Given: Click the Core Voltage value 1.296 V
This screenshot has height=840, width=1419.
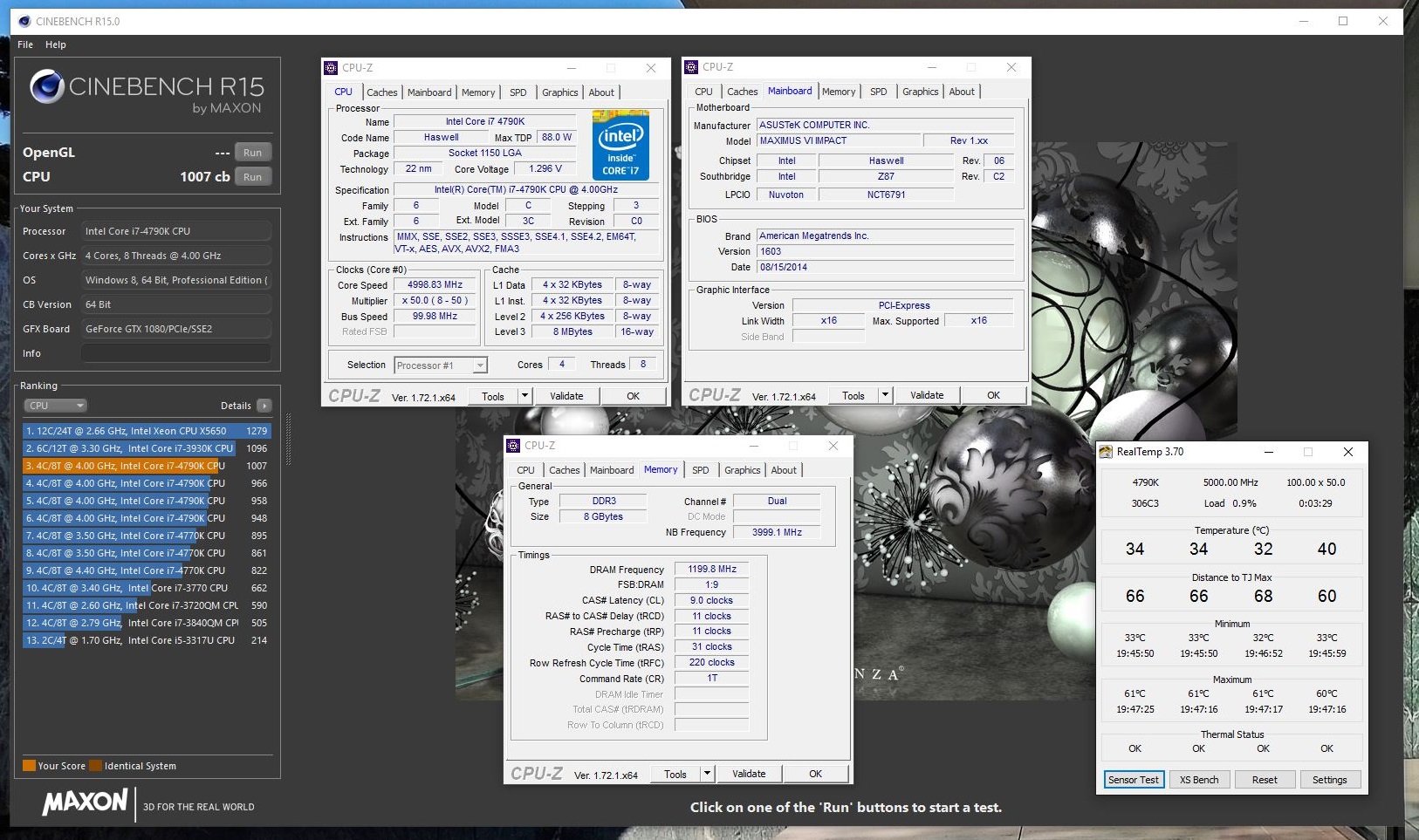Looking at the screenshot, I should click(x=545, y=168).
